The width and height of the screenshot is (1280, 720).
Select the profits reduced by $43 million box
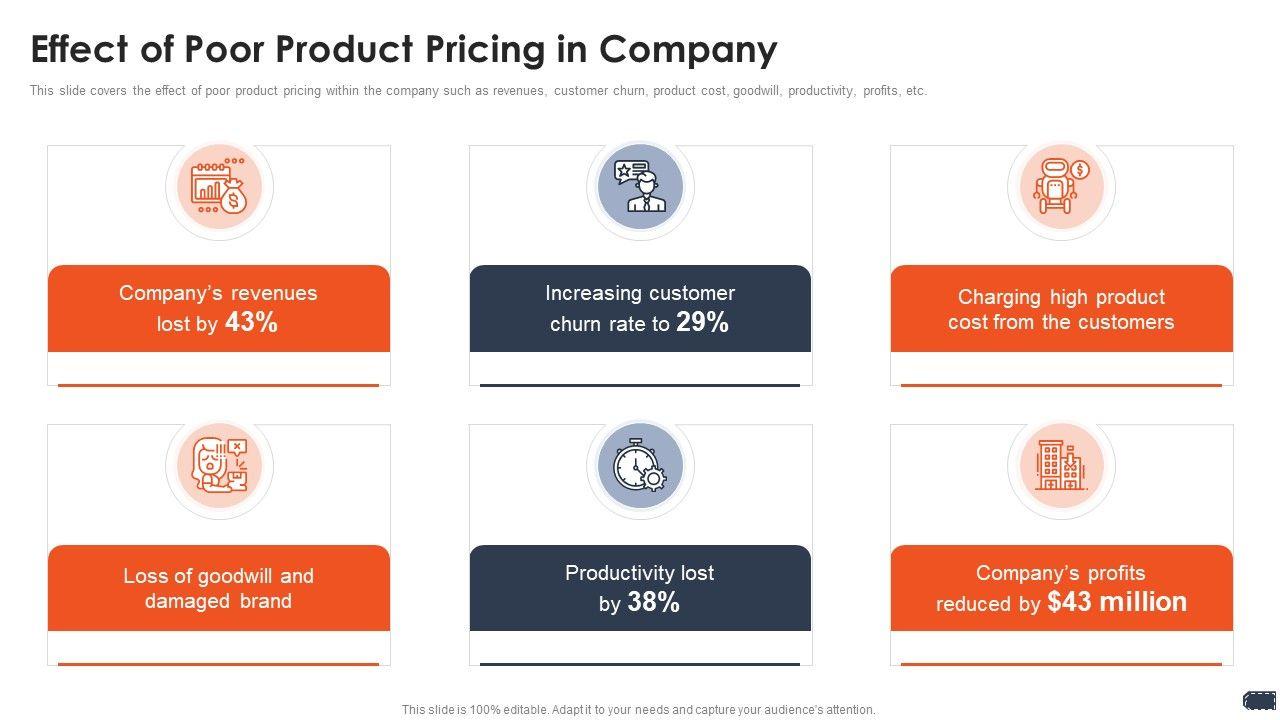click(x=1061, y=588)
